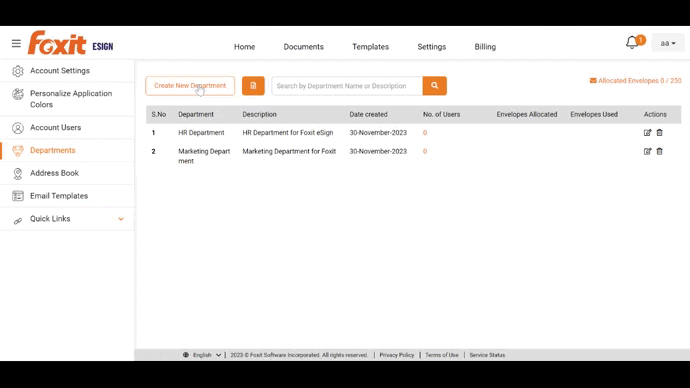Click the Departments sidebar icon

tap(18, 150)
